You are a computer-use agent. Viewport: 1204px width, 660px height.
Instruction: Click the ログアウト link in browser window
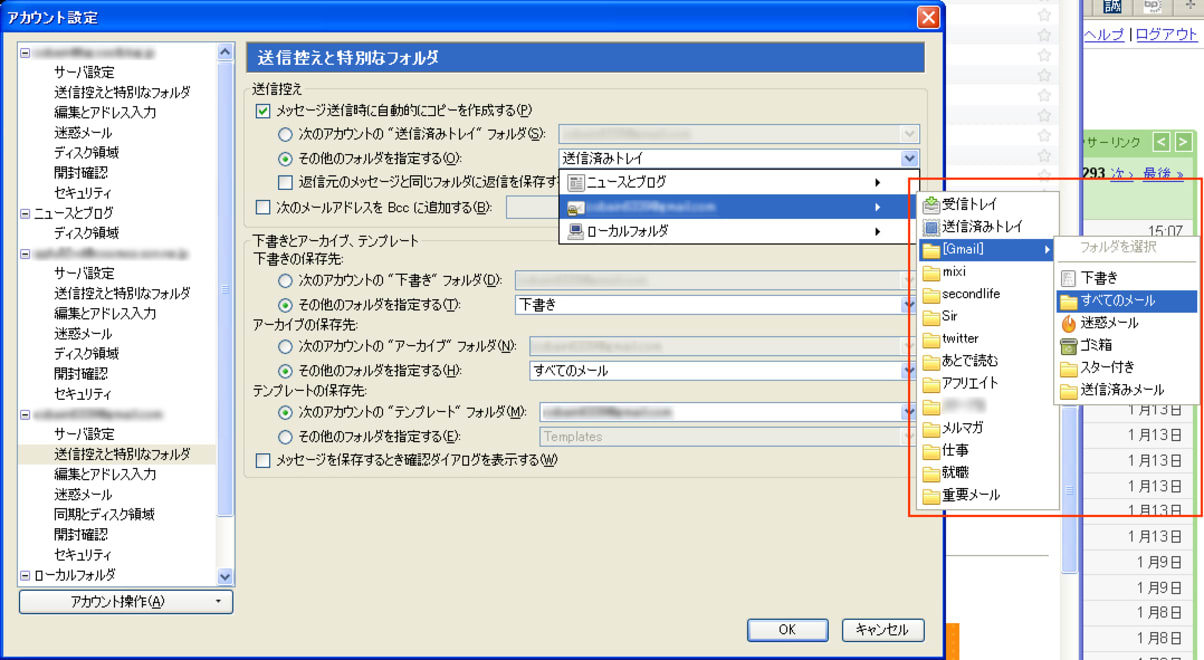(1166, 34)
